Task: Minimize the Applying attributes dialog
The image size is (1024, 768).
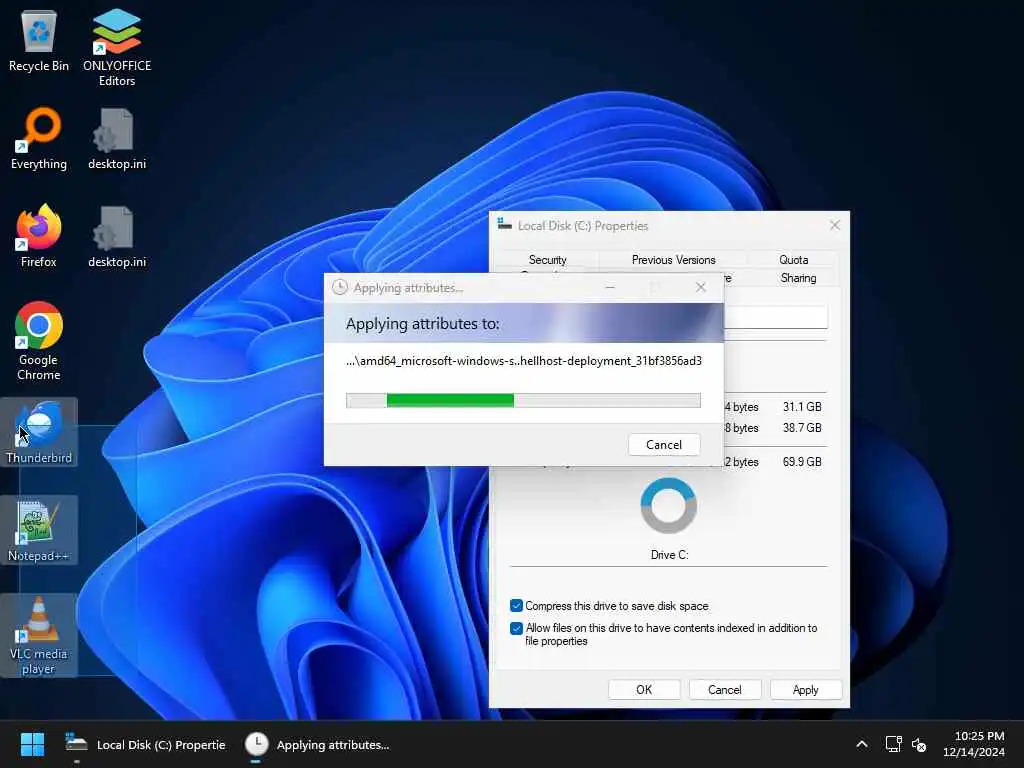Action: pos(610,287)
